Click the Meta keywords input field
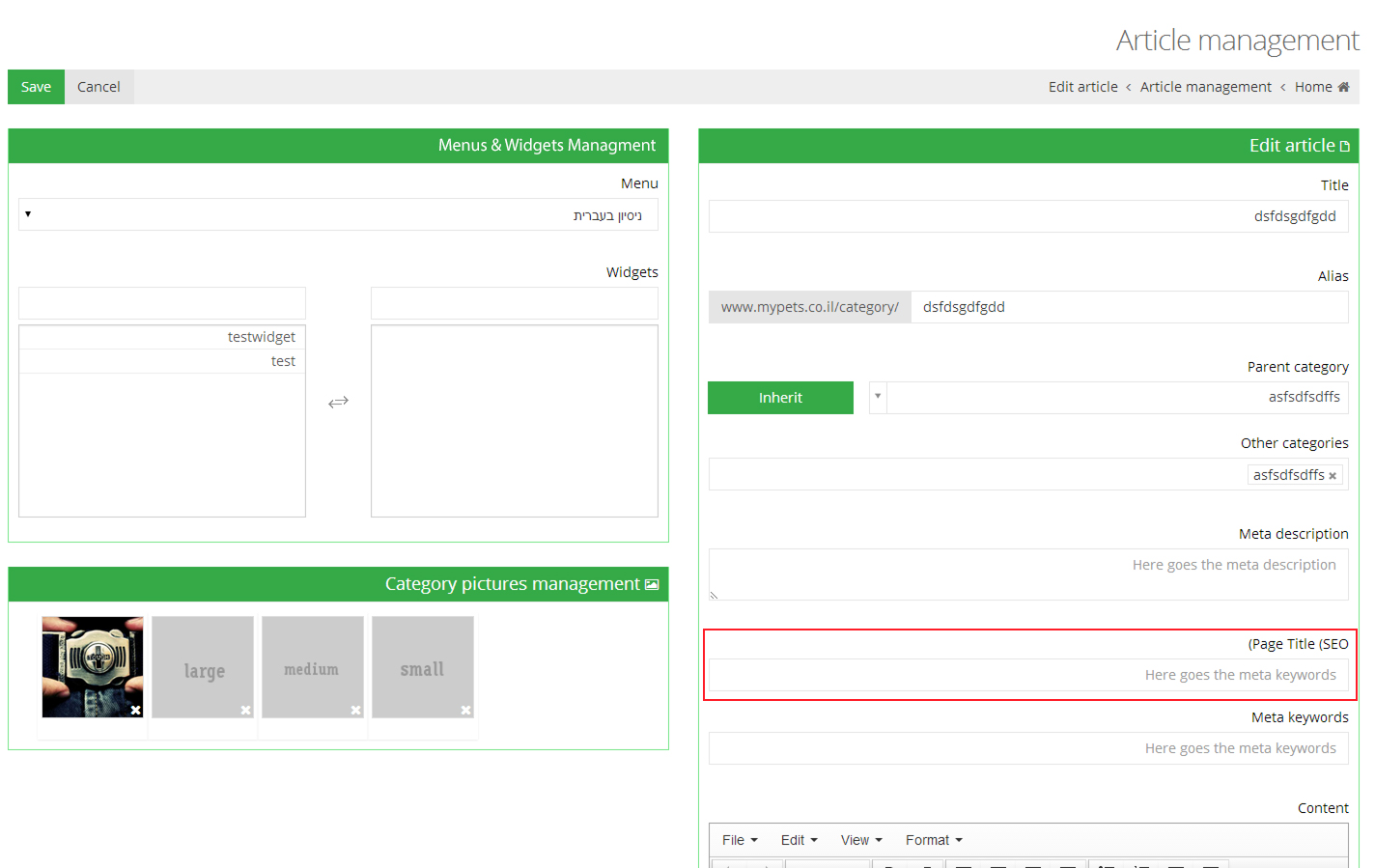Viewport: 1375px width, 868px height. coord(1028,748)
